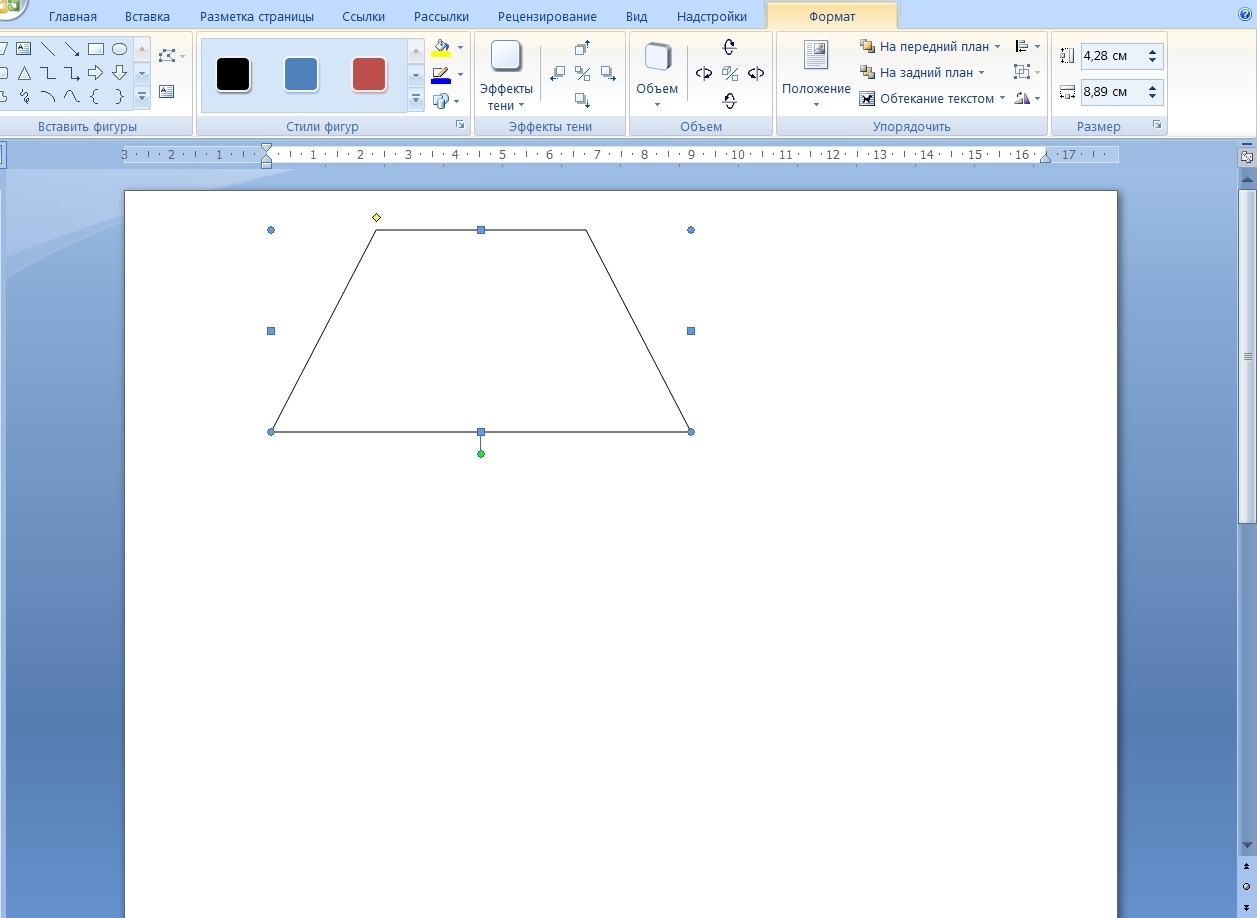
Task: Nudge shadow up icon
Action: point(582,48)
